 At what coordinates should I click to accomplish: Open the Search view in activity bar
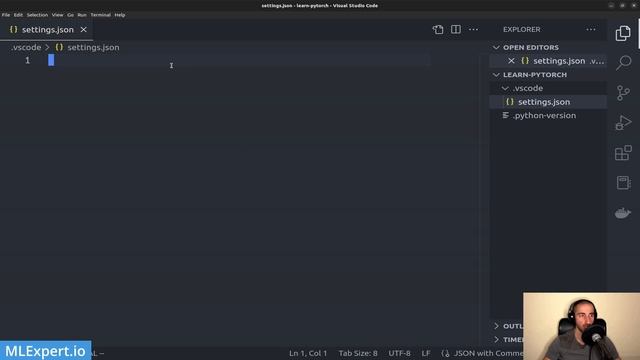pos(623,63)
